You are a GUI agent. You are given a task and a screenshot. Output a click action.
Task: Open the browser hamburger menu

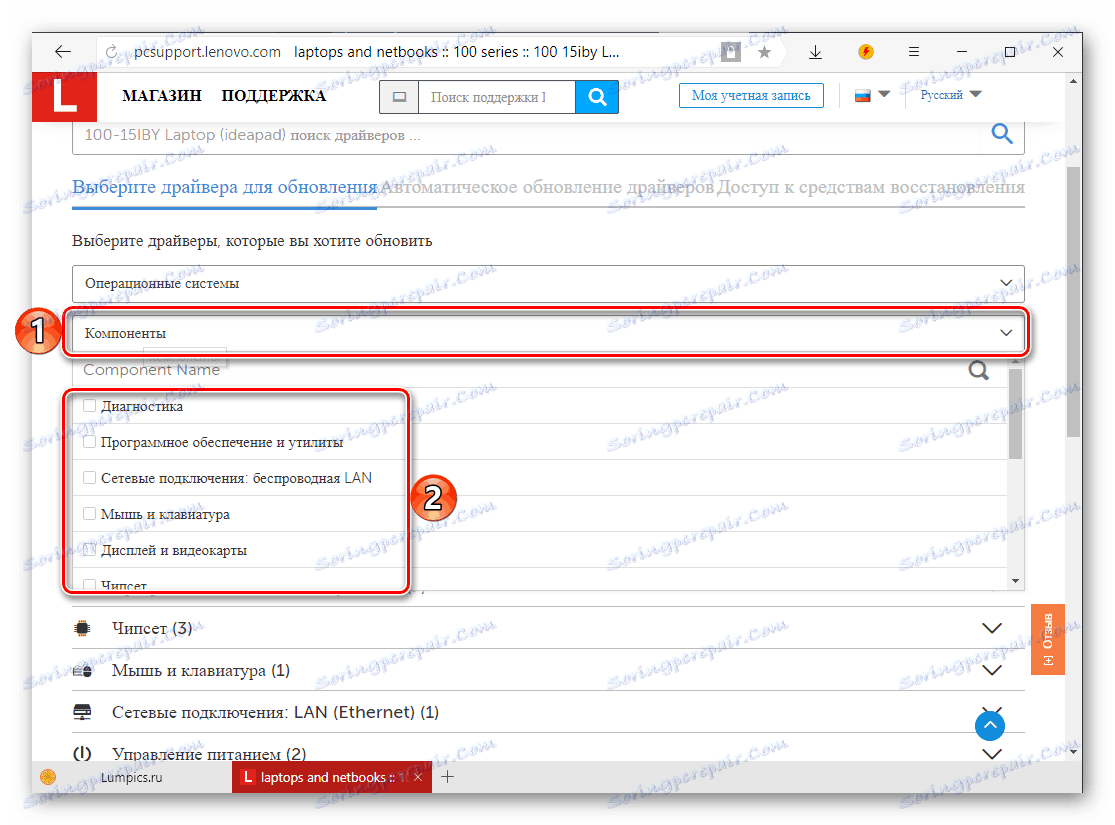[914, 52]
